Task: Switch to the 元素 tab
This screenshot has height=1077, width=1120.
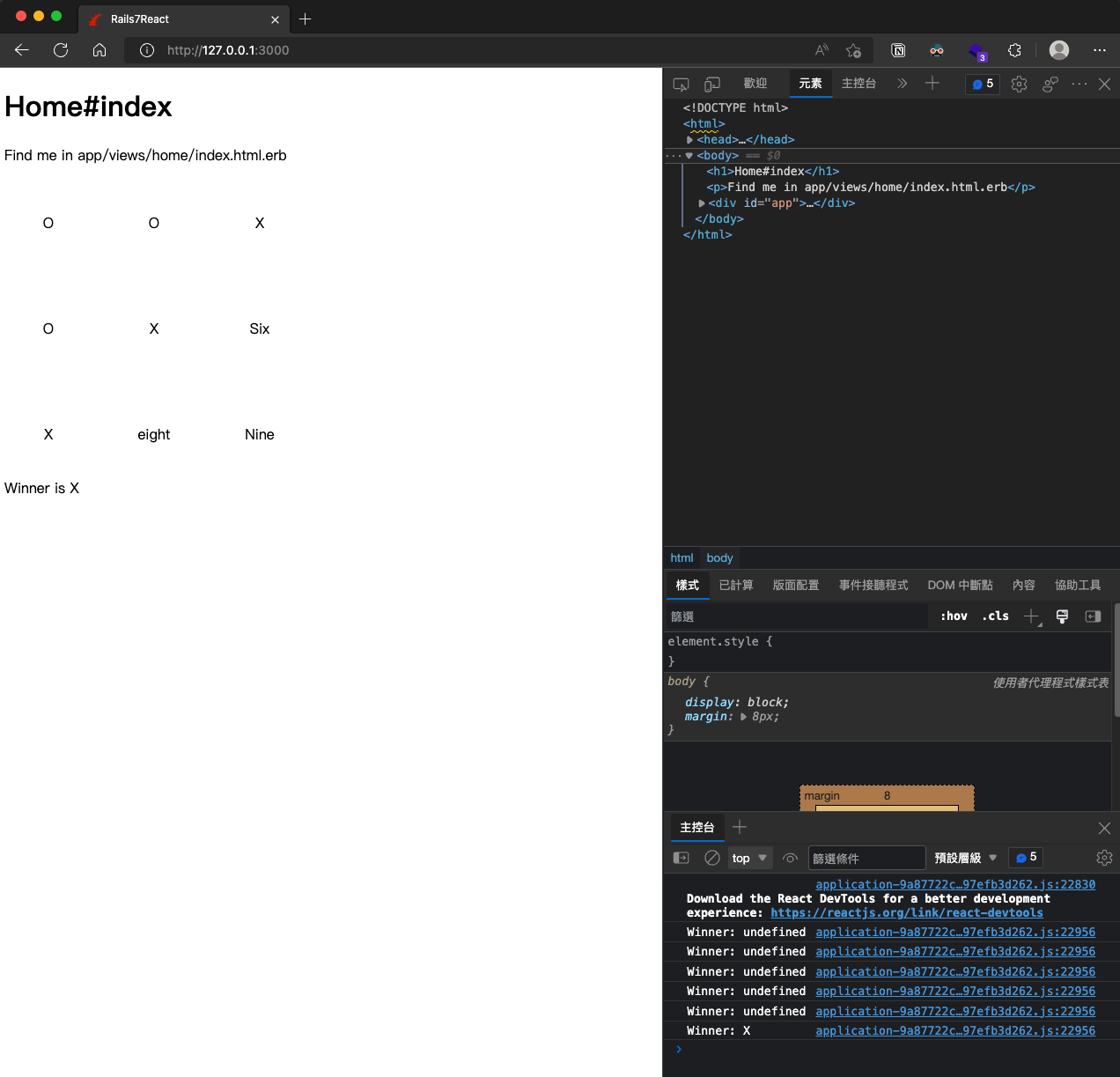Action: point(811,83)
